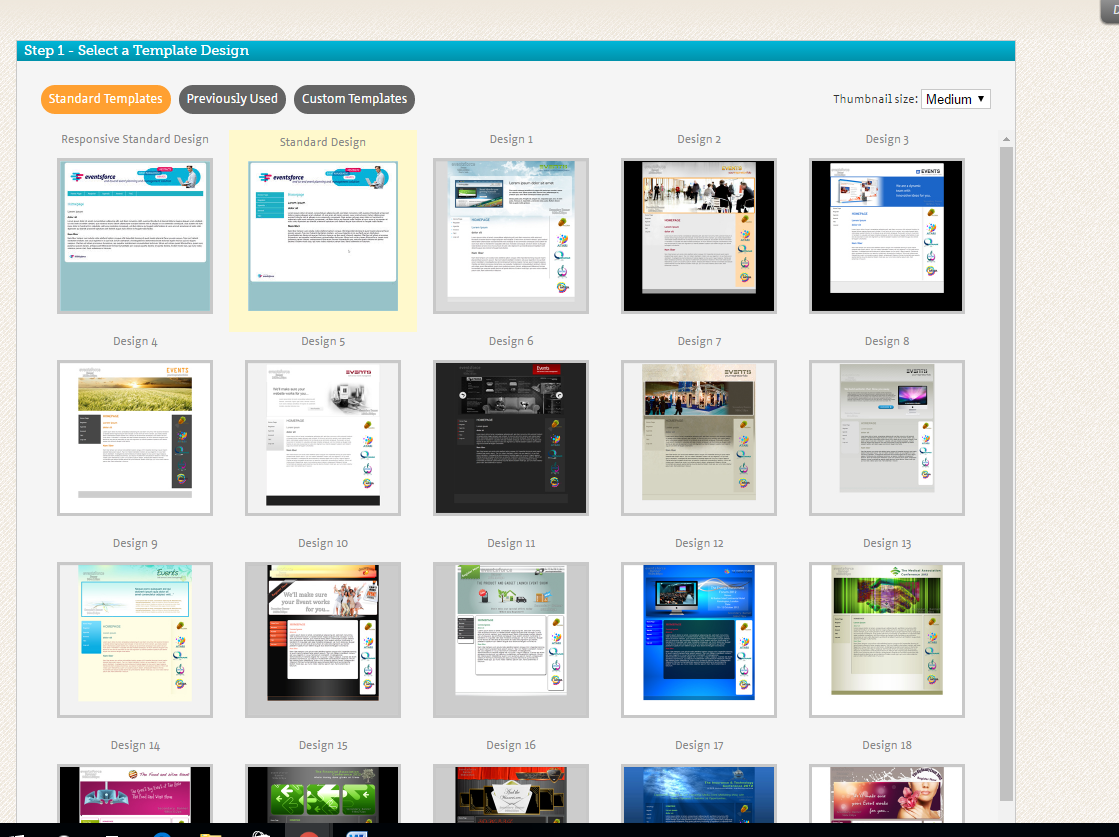Select the Design 10 template thumbnail
1119x837 pixels.
click(x=323, y=640)
